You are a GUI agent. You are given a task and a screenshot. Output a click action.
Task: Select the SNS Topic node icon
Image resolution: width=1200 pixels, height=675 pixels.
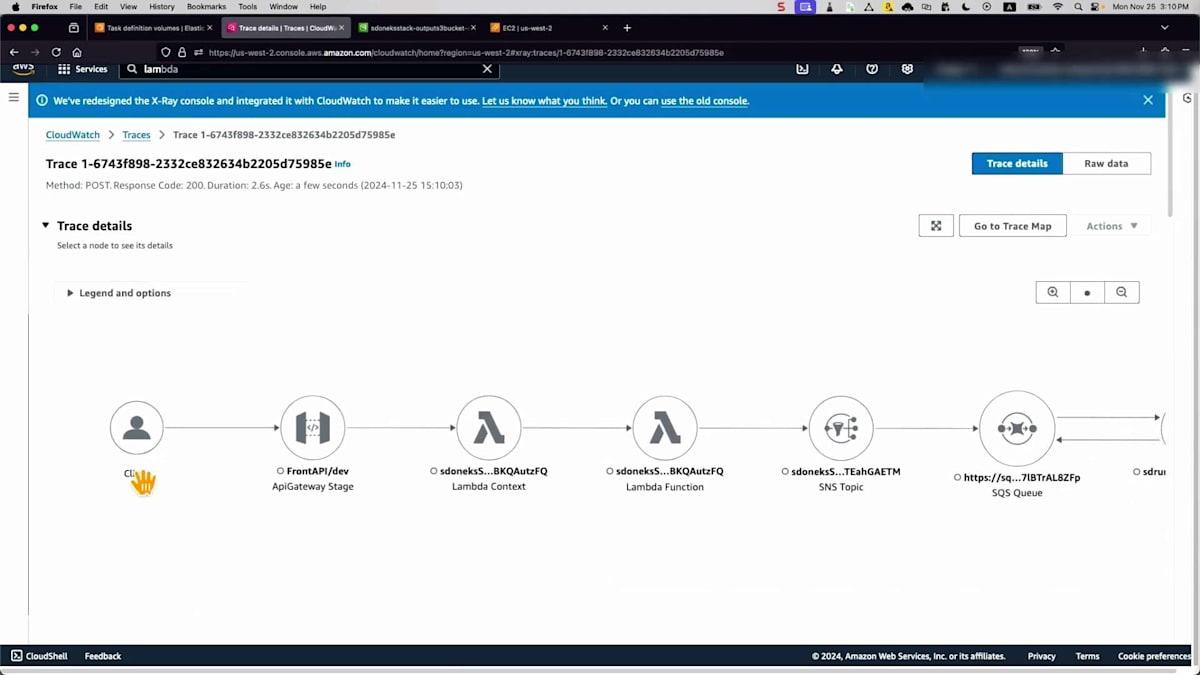coord(841,428)
